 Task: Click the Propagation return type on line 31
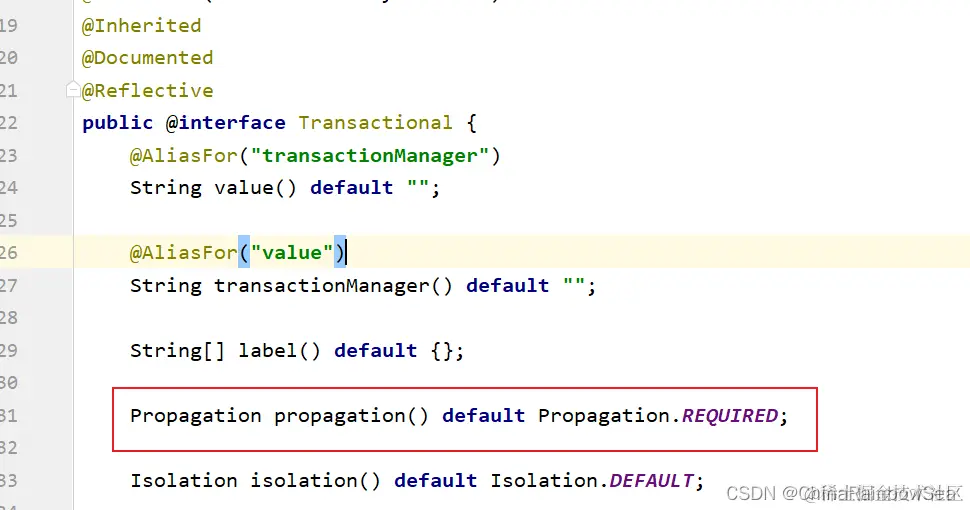[x=195, y=415]
